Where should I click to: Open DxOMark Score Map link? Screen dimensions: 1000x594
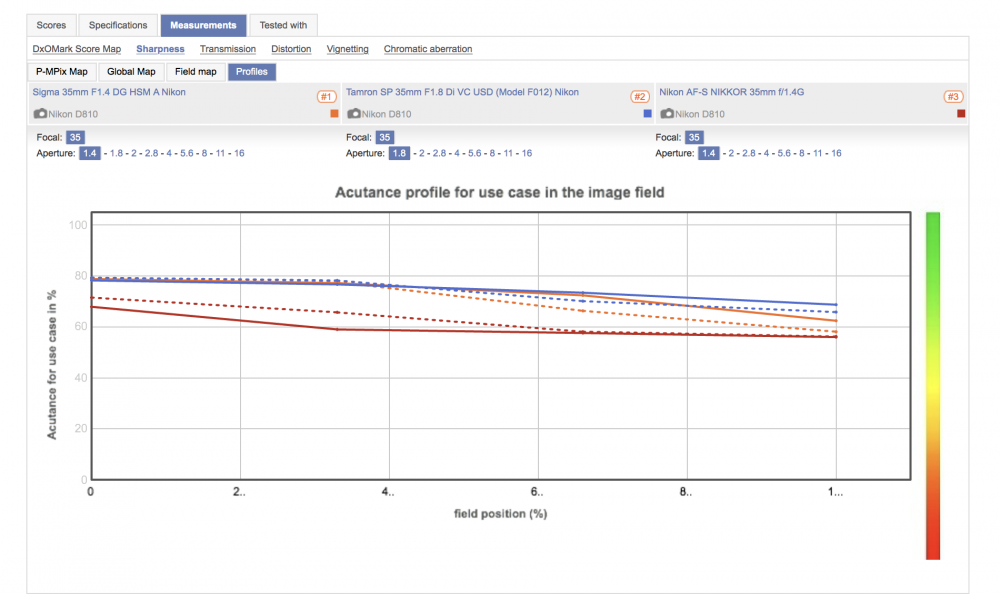pos(77,48)
